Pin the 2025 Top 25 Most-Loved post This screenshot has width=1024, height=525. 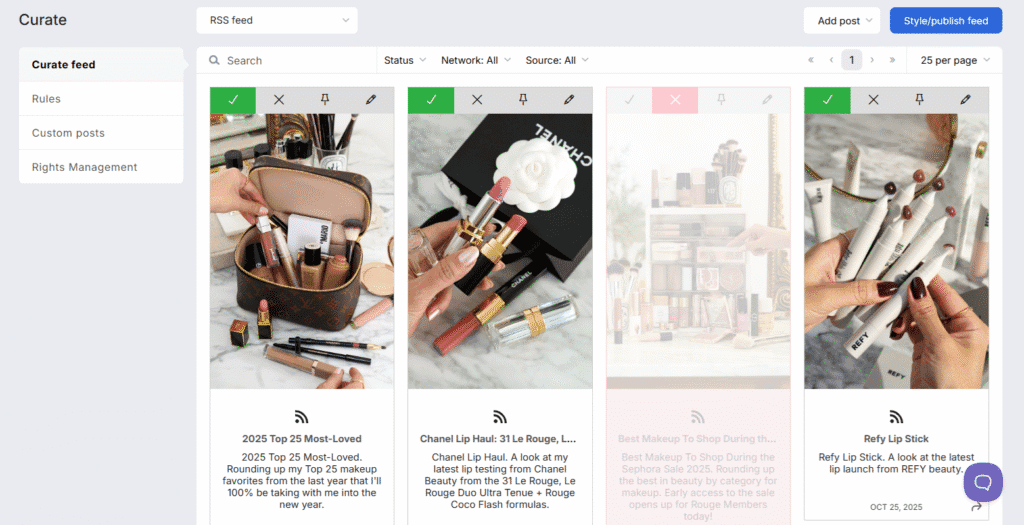coord(325,100)
